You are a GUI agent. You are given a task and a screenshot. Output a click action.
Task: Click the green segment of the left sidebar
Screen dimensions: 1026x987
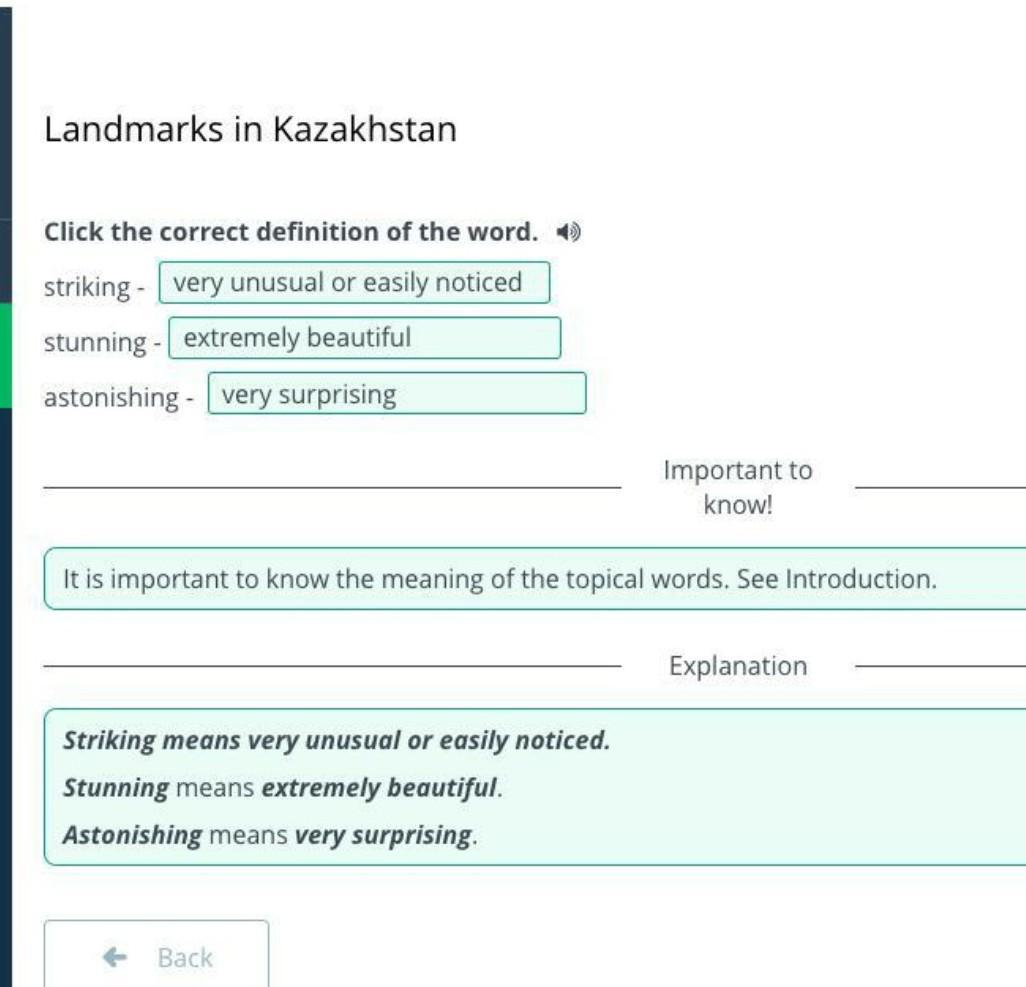tap(5, 355)
